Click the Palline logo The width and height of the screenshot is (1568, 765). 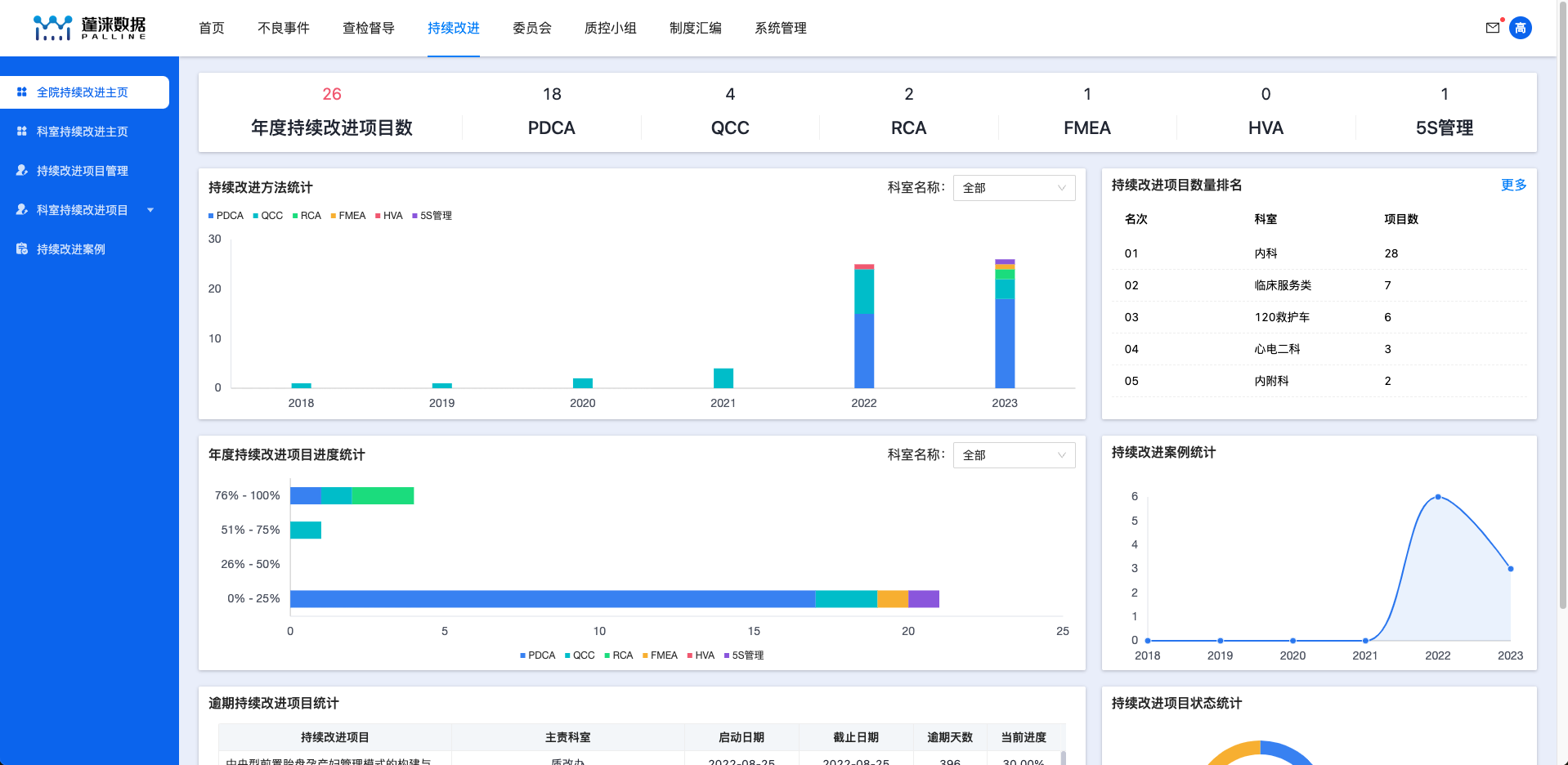click(89, 28)
